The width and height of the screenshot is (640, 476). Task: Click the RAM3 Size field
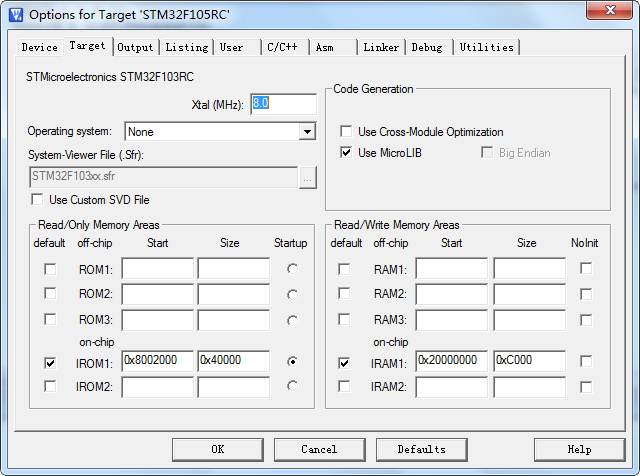pos(530,320)
